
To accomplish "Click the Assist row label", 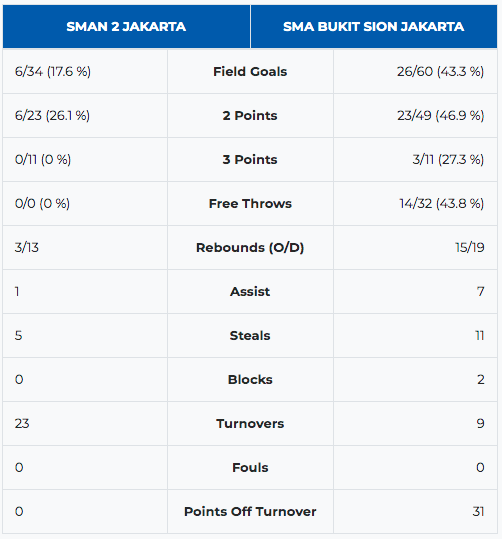I will coord(250,292).
